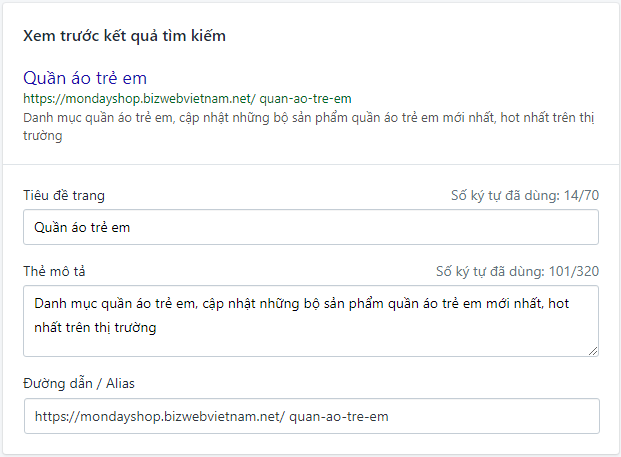The image size is (621, 457).
Task: Click the divider line below the search preview
Action: click(x=310, y=164)
